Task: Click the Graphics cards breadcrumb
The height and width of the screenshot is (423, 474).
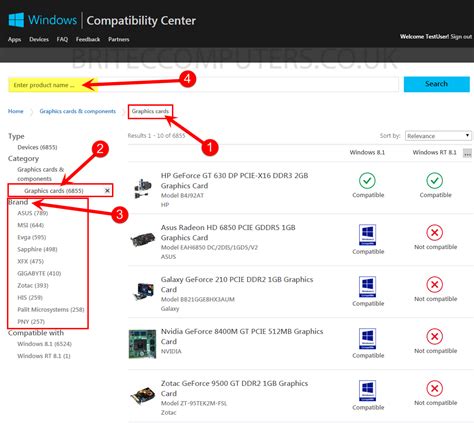Action: pyautogui.click(x=150, y=111)
